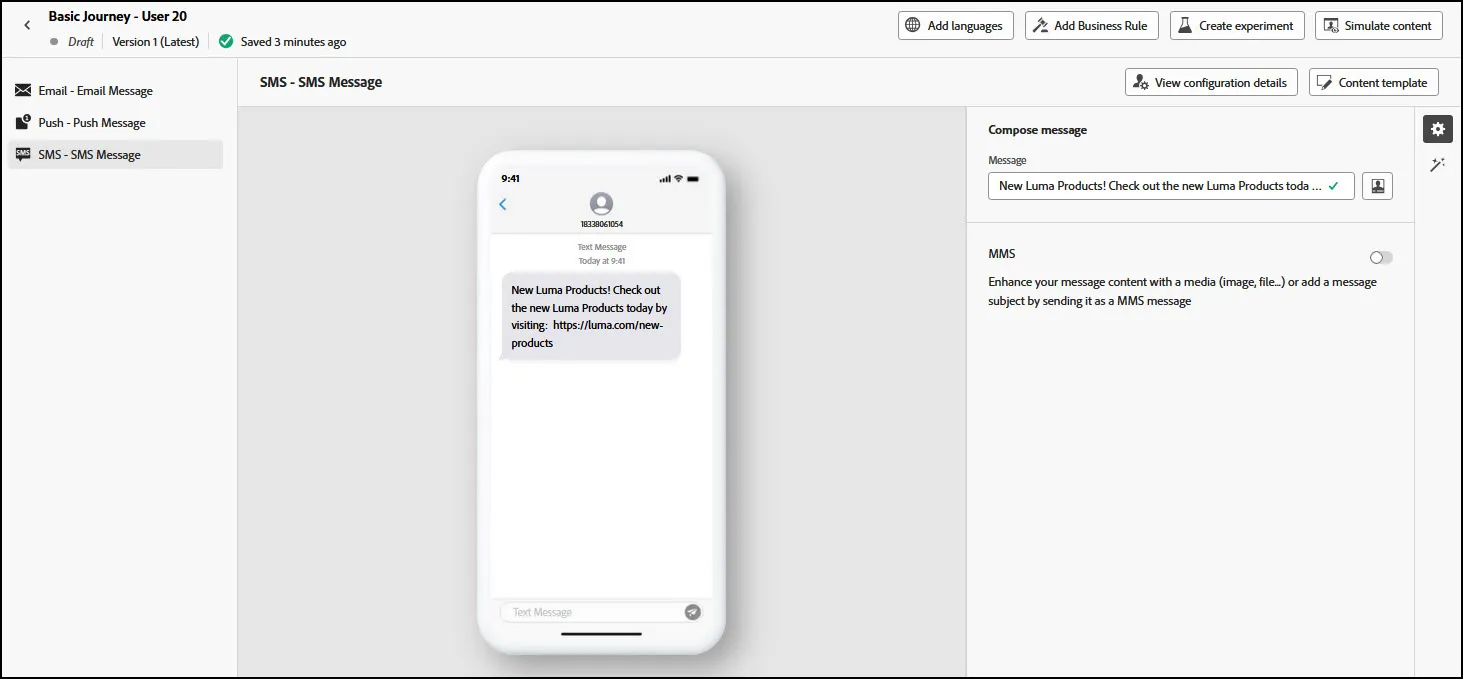This screenshot has width=1463, height=679.
Task: Click the Today at 9:41 timestamp
Action: coord(602,261)
